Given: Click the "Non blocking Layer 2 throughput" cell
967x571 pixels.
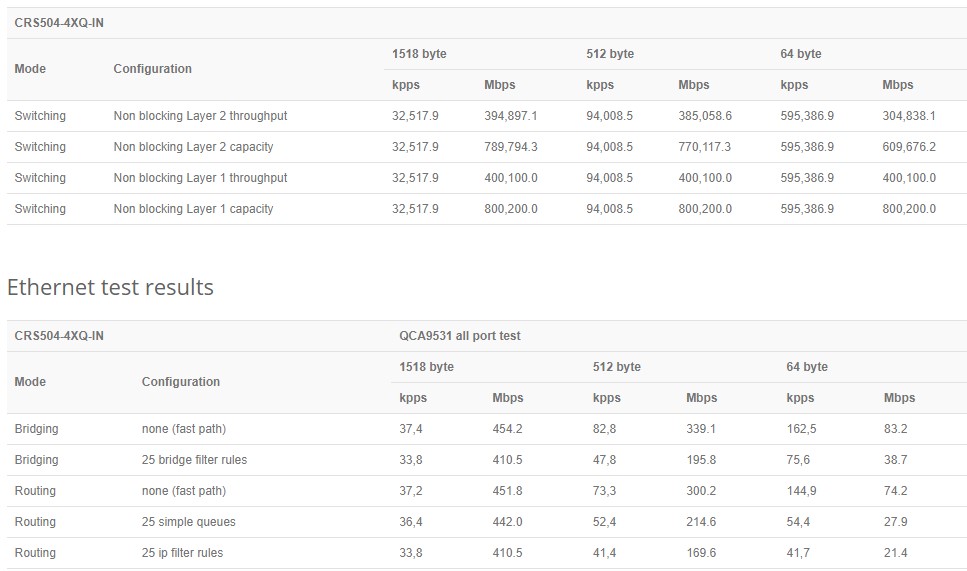Looking at the screenshot, I should point(200,116).
